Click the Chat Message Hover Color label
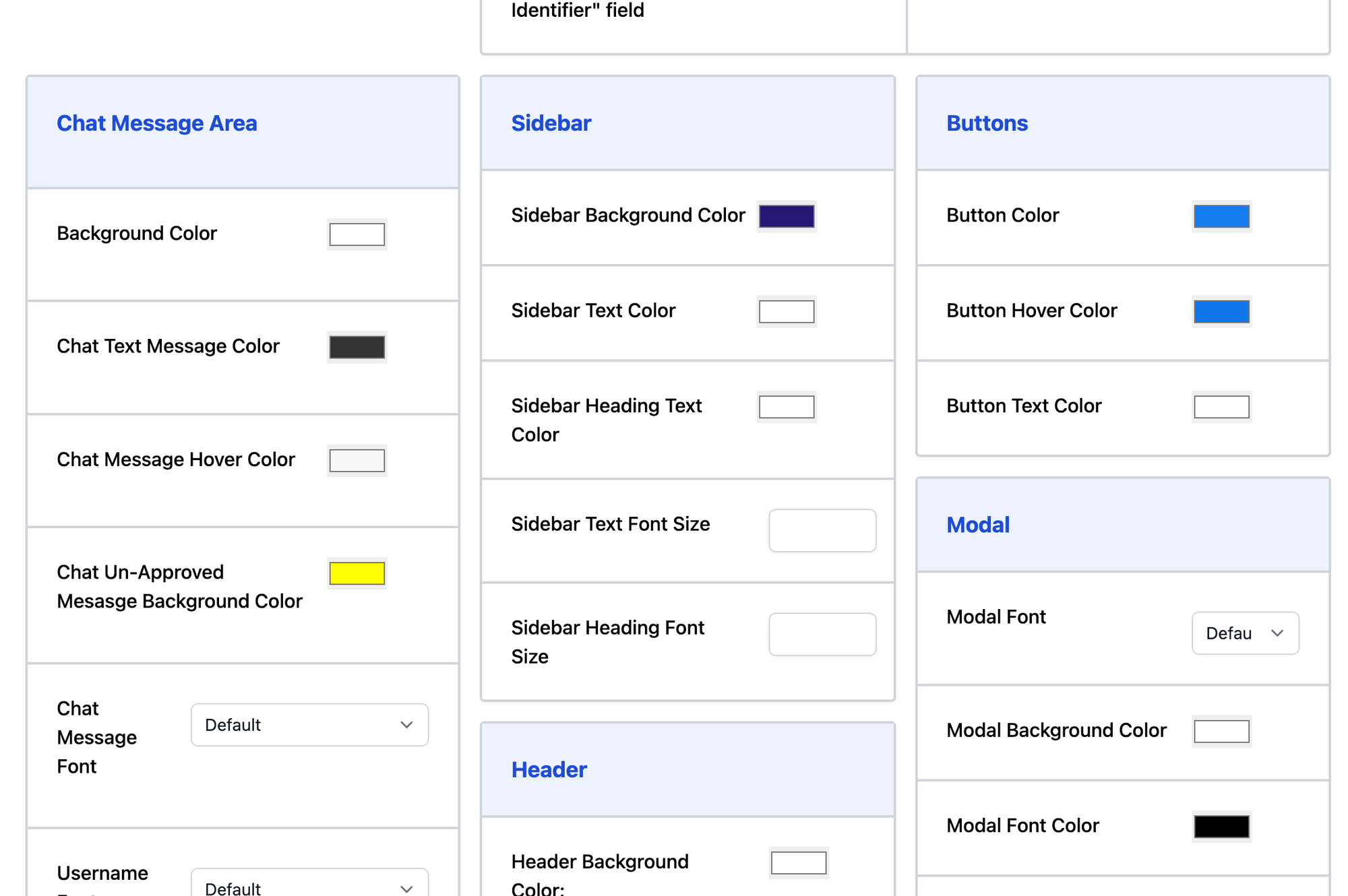1348x896 pixels. (x=176, y=459)
